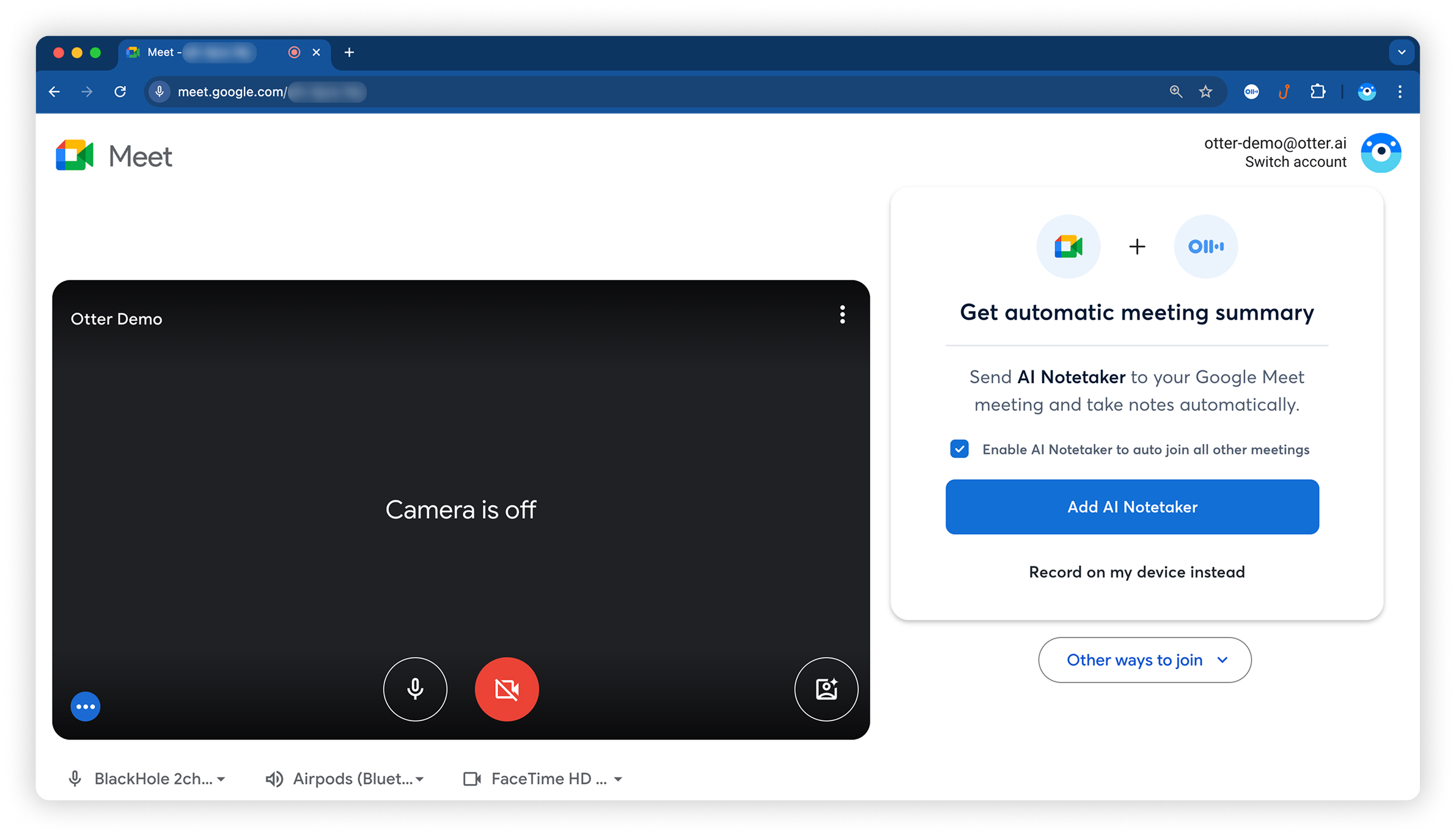The image size is (1456, 836).
Task: Open the Airpods speaker dropdown
Action: tap(345, 779)
